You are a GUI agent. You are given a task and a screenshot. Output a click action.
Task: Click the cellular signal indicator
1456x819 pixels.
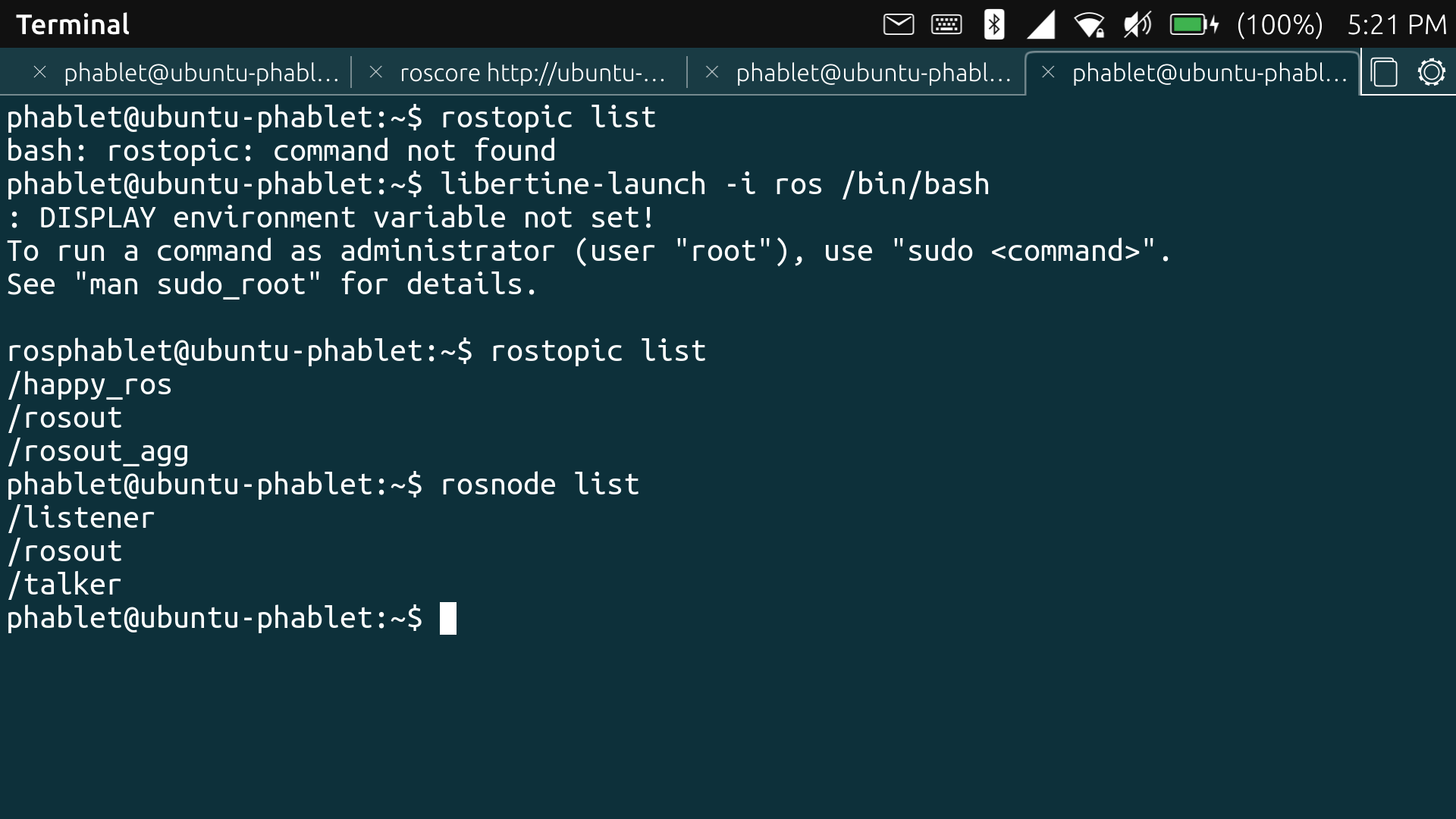coord(1041,24)
